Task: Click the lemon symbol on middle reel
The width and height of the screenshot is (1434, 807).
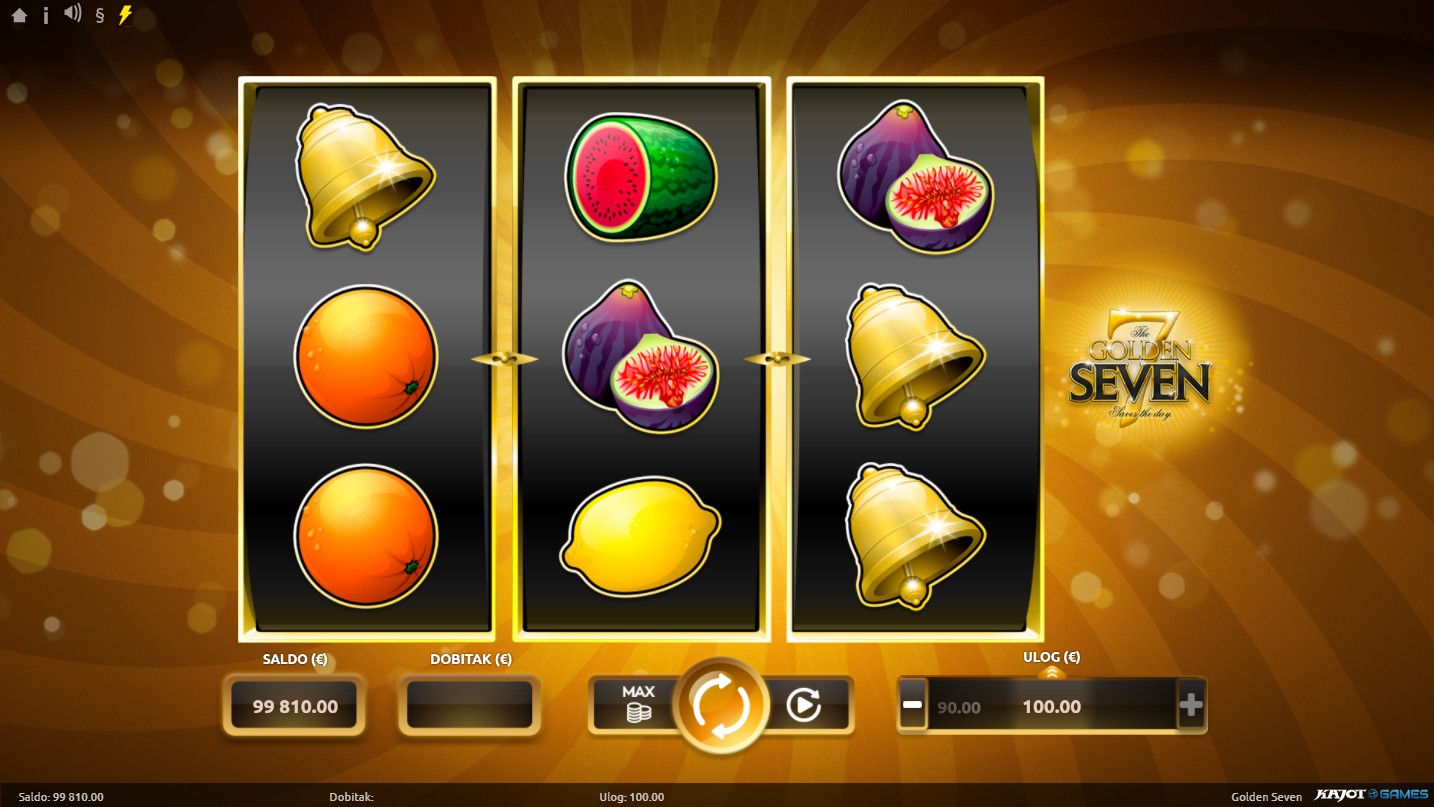Action: tap(641, 538)
